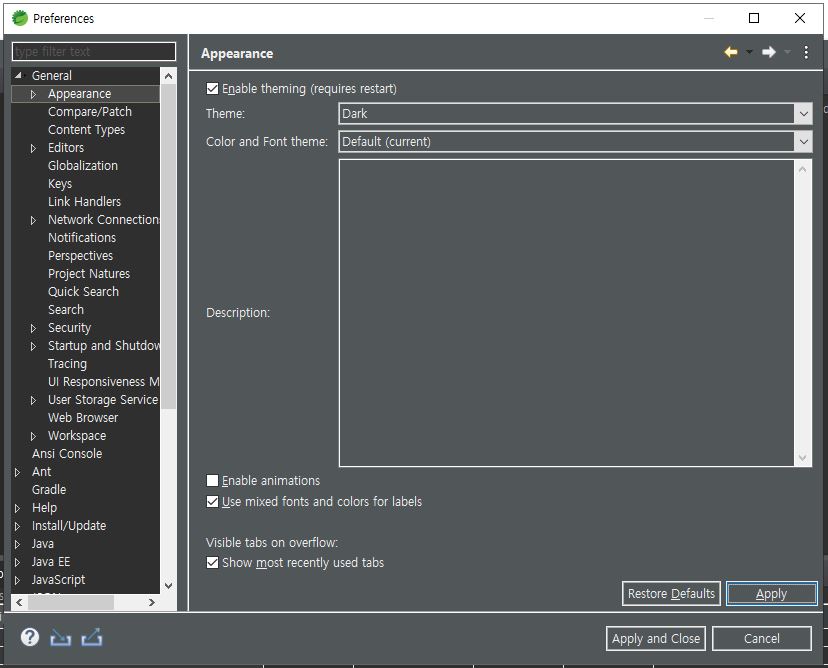
Task: Click the export preferences icon
Action: [92, 637]
